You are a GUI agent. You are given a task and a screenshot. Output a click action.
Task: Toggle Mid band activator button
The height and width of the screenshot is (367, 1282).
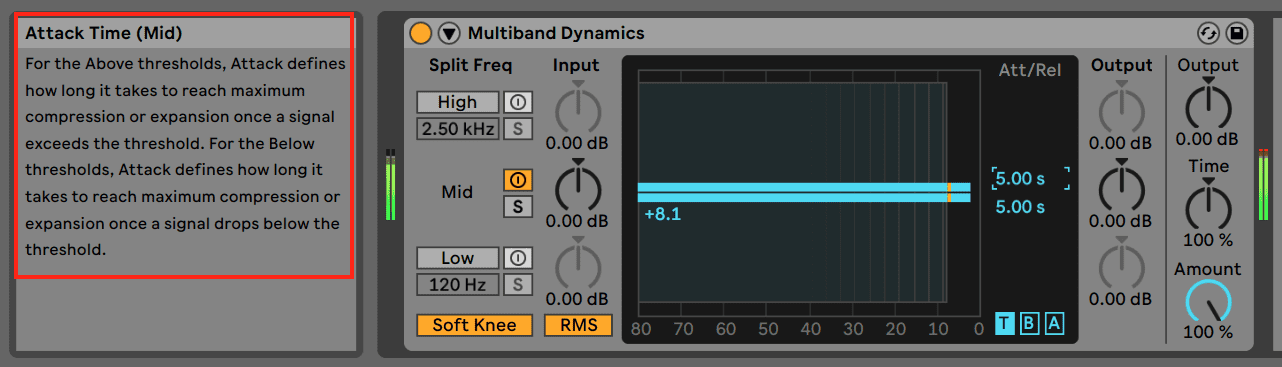(517, 180)
